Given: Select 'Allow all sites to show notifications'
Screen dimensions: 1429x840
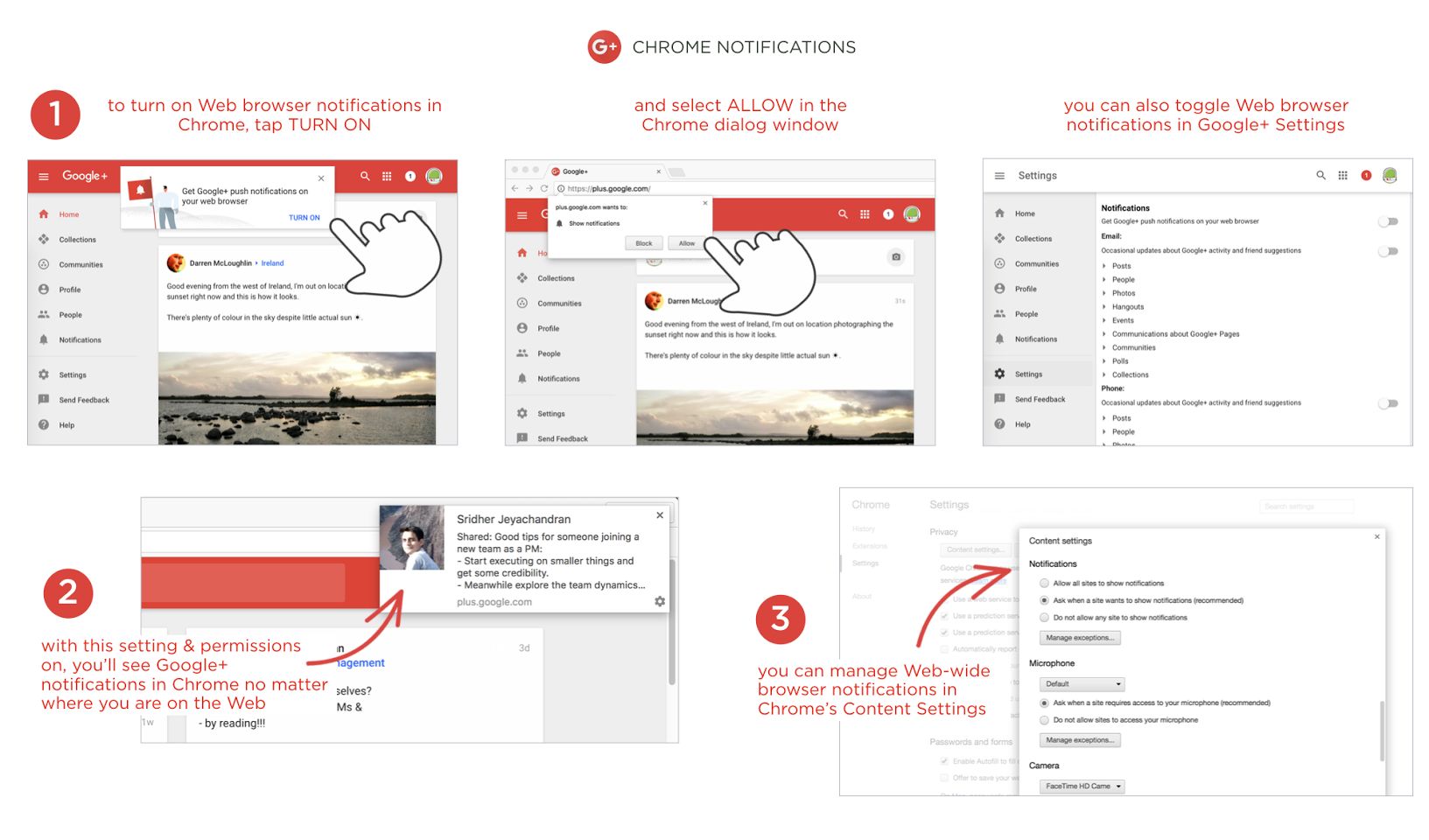Looking at the screenshot, I should 1044,584.
